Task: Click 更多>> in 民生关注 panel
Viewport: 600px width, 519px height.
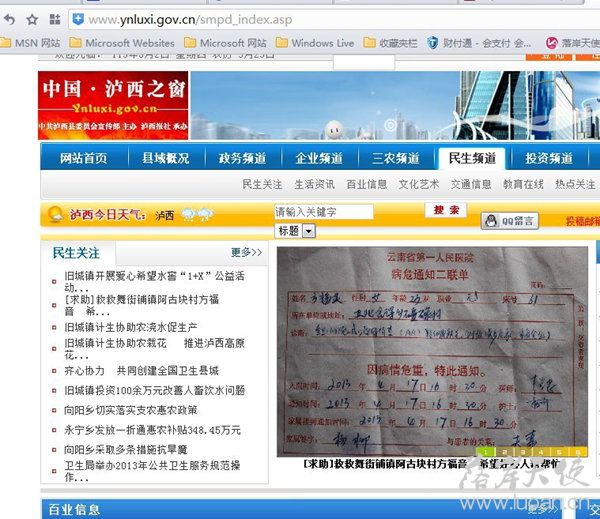Action: 246,252
